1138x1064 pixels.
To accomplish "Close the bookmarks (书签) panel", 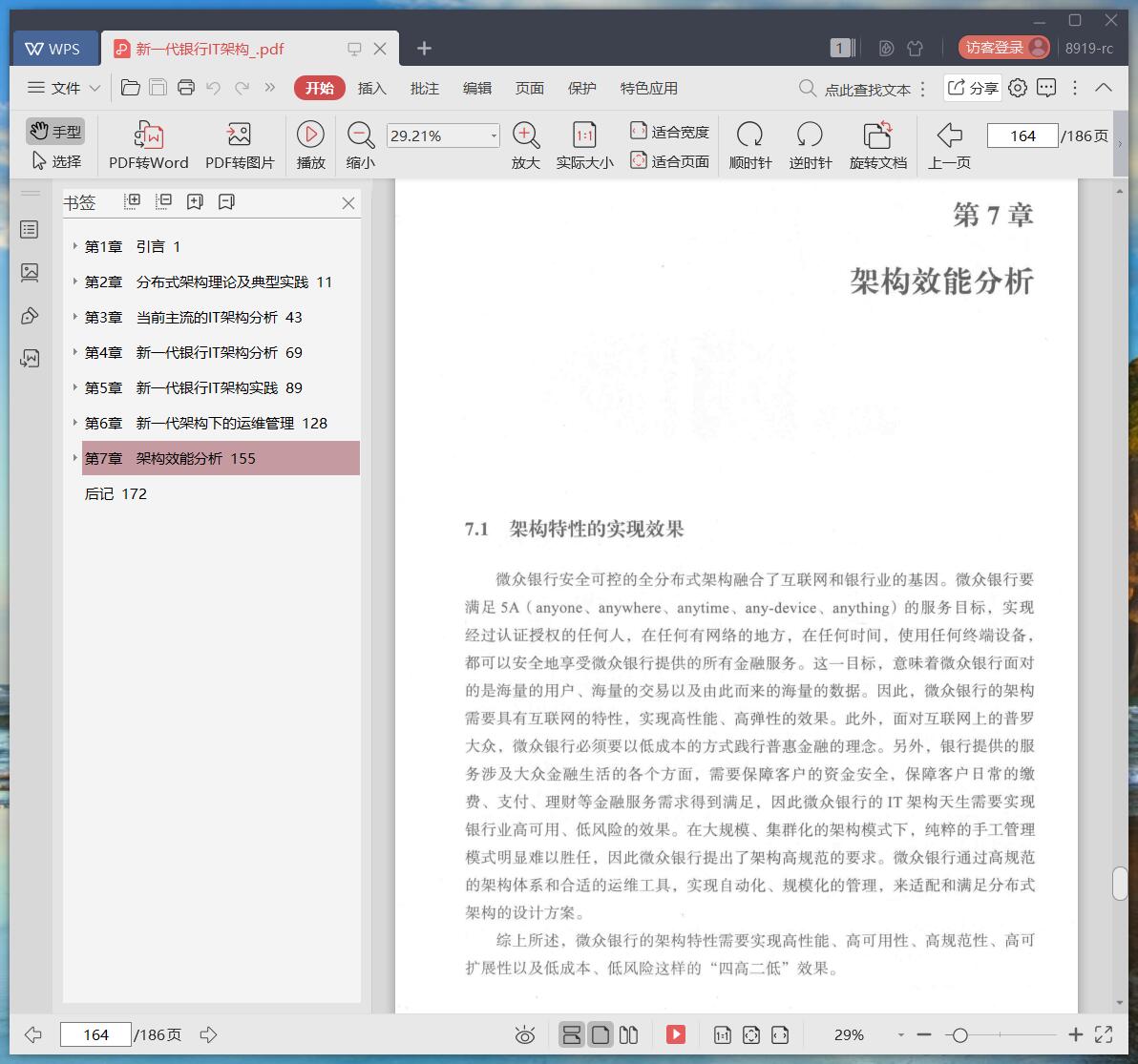I will click(x=348, y=203).
